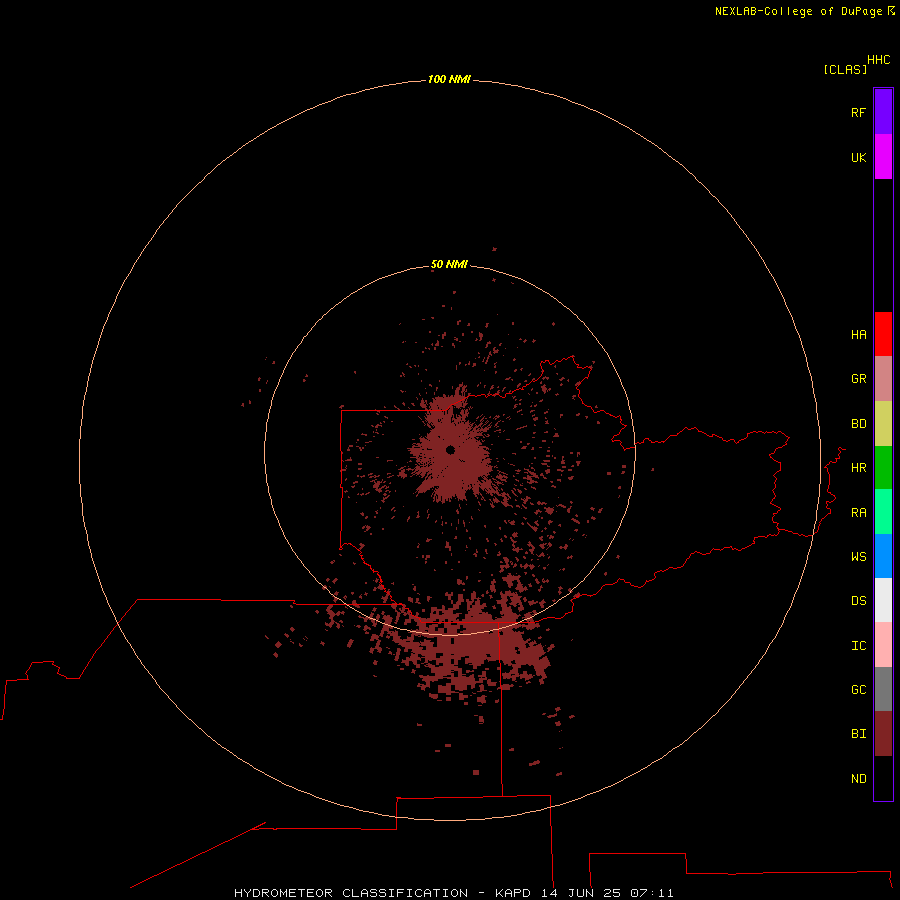Click the BI legend label
The height and width of the screenshot is (900, 900).
(858, 734)
